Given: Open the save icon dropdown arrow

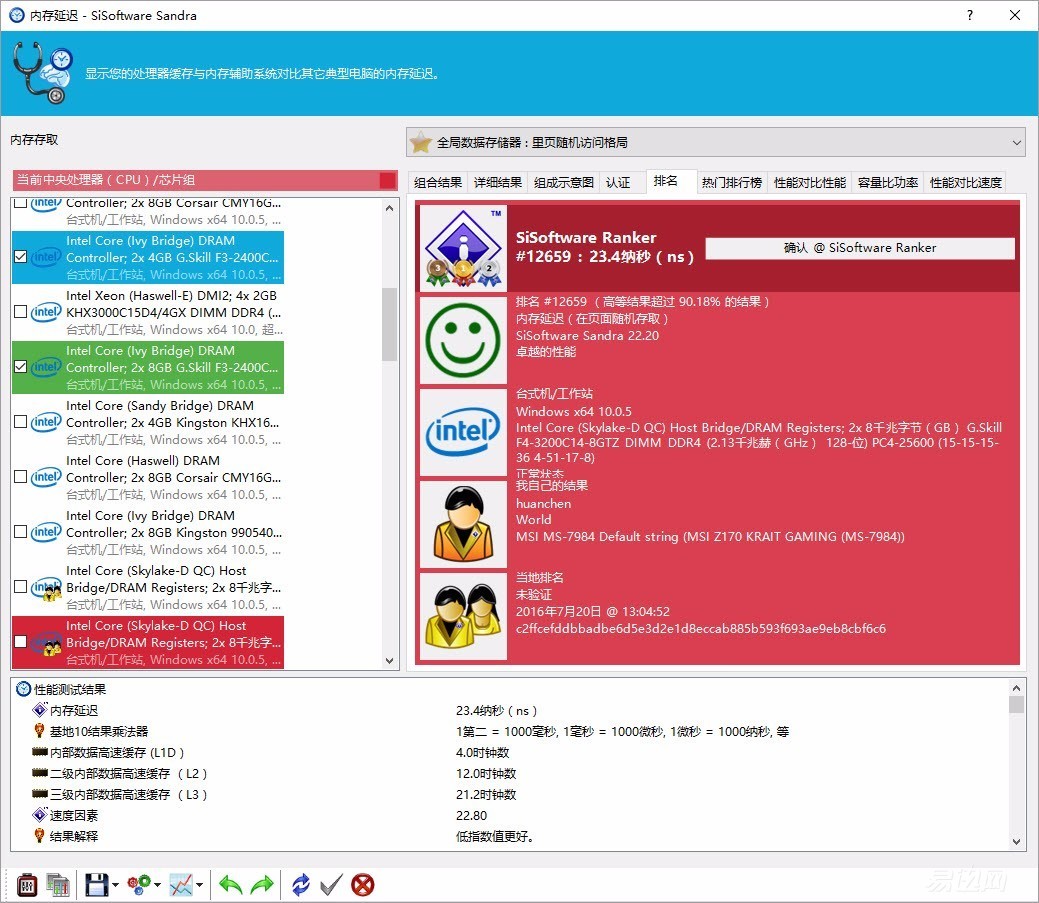Looking at the screenshot, I should point(115,884).
